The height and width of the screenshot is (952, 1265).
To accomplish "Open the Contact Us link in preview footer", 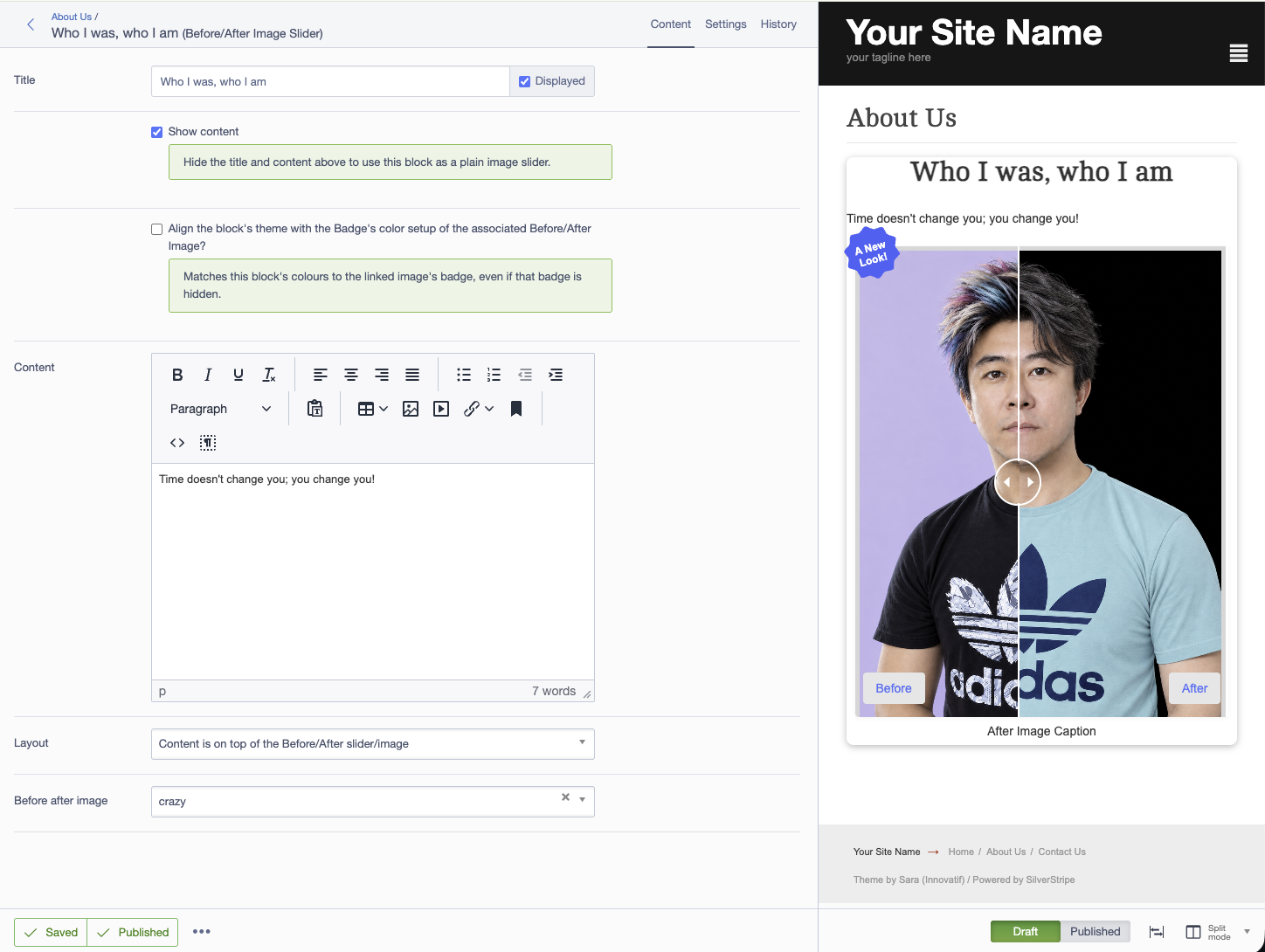I will coord(1062,852).
